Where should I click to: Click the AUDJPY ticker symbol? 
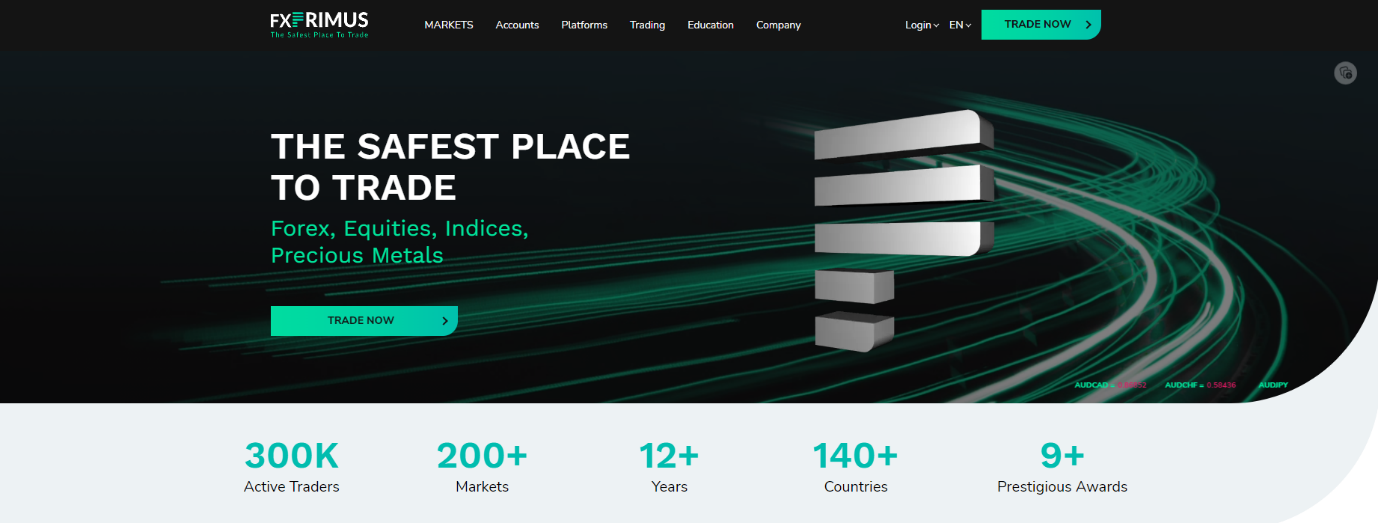(x=1273, y=385)
